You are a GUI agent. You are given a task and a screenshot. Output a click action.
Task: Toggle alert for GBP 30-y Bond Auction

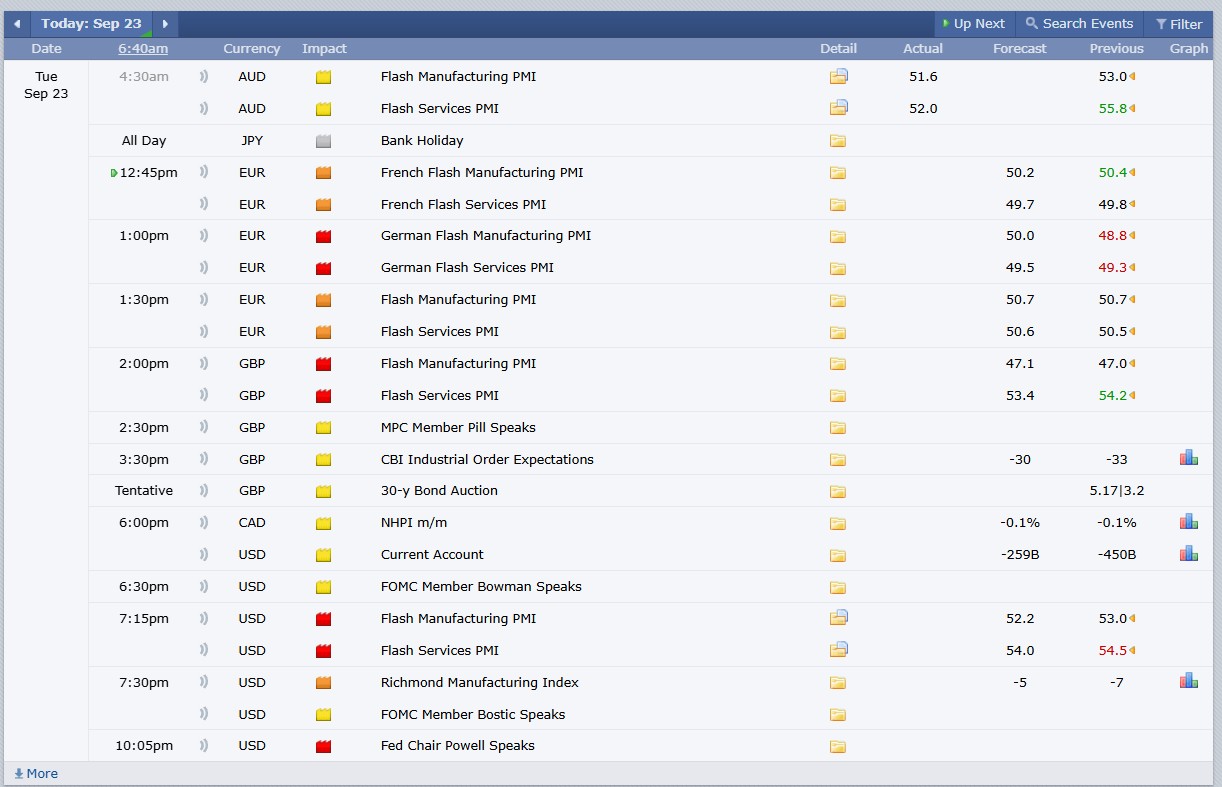(x=204, y=490)
